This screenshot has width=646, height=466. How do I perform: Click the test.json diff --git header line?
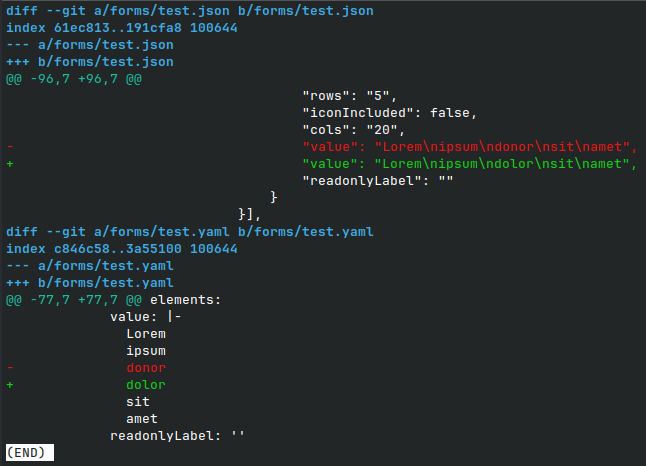click(190, 11)
